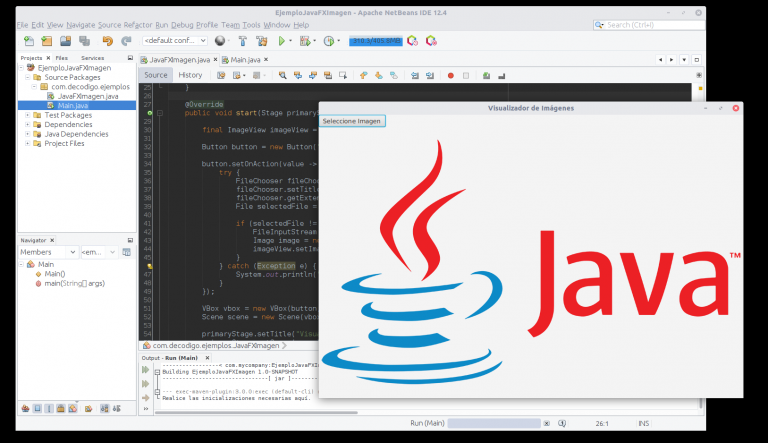Open the Members dropdown in Navigator
768x443 pixels.
click(48, 252)
